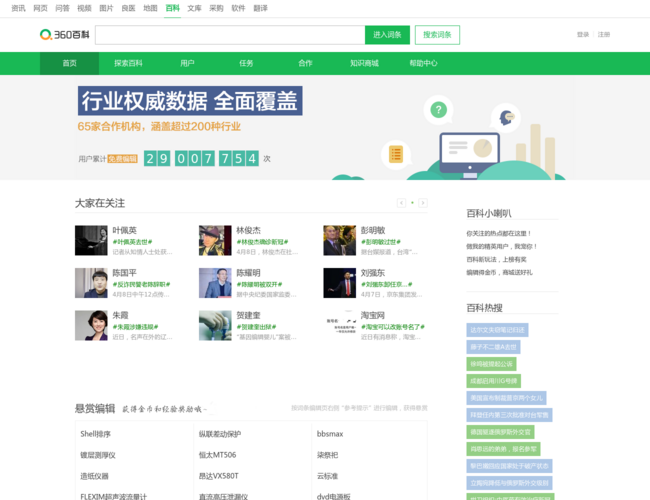The width and height of the screenshot is (650, 500).
Task: Show next page of 大家在关注 carousel
Action: (x=423, y=203)
